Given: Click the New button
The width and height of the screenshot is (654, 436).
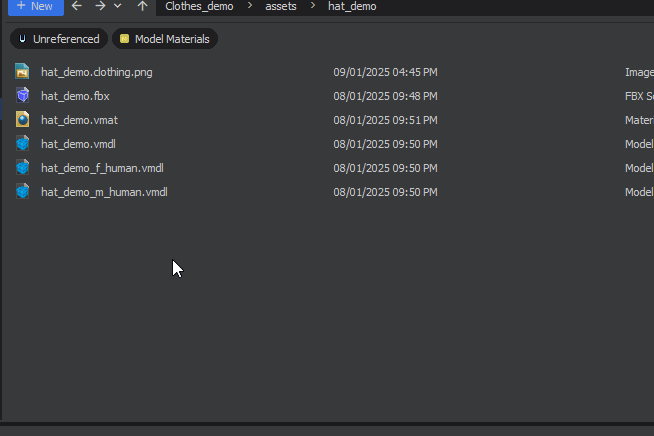Looking at the screenshot, I should (x=33, y=6).
